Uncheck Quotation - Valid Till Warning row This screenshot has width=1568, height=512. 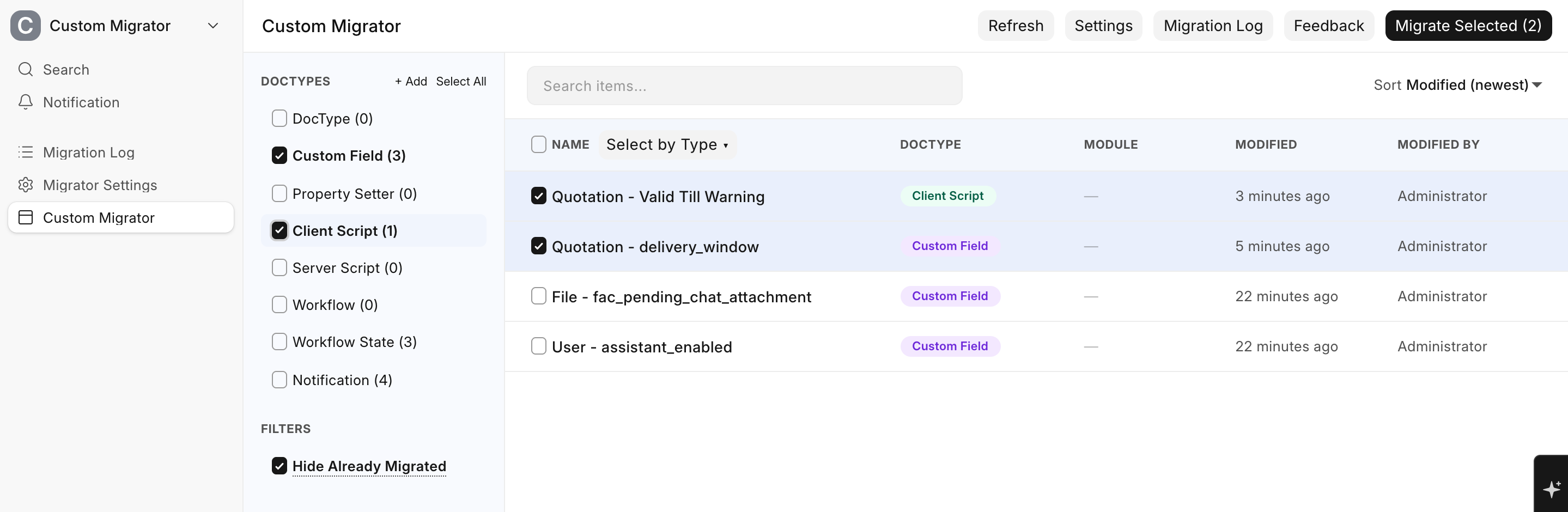539,196
